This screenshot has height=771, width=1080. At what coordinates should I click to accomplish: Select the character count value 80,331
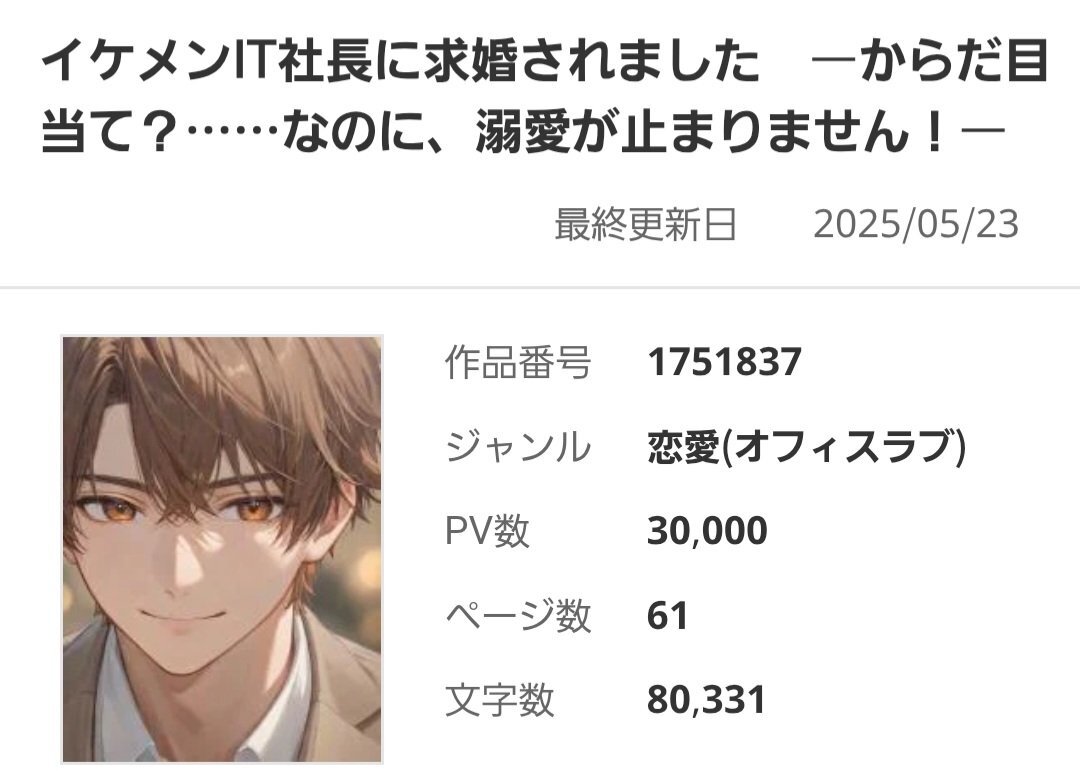(706, 699)
